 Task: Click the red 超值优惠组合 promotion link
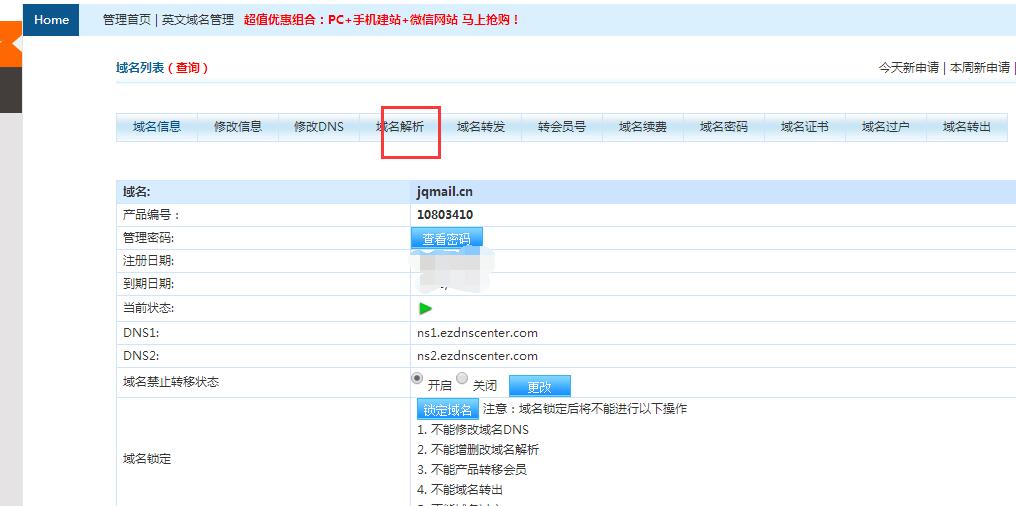click(x=381, y=19)
